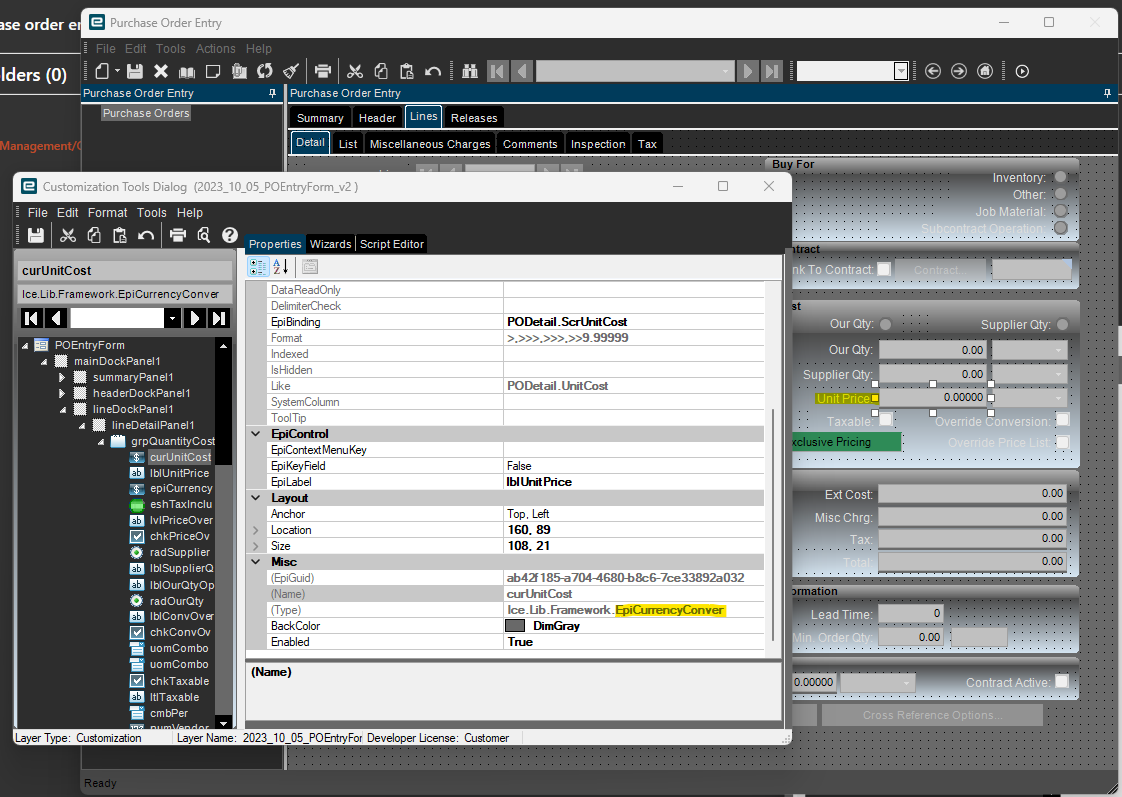Click the Clear (broom) icon on the main toolbar

[x=291, y=71]
